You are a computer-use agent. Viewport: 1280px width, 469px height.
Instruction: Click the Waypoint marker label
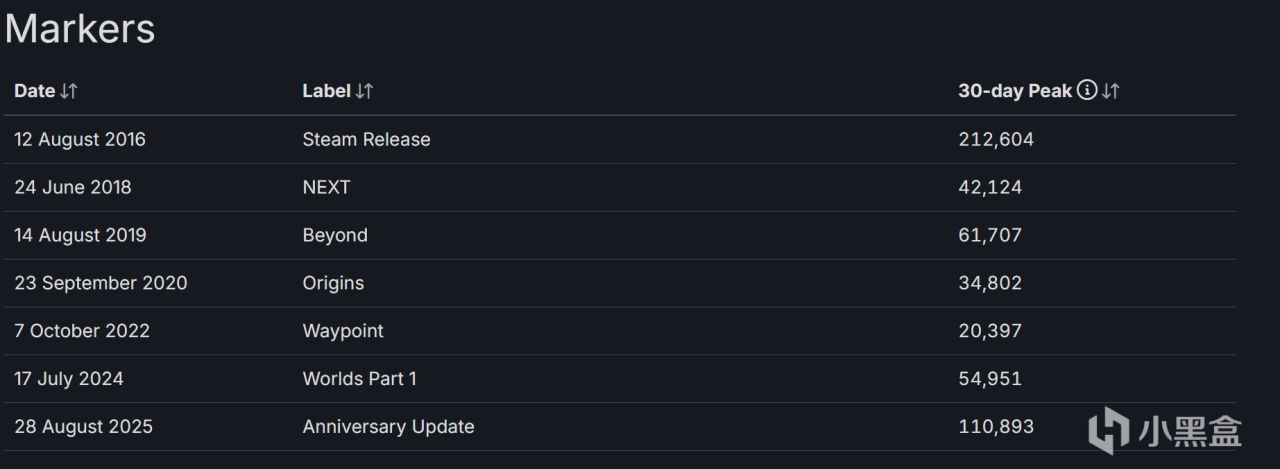click(343, 331)
